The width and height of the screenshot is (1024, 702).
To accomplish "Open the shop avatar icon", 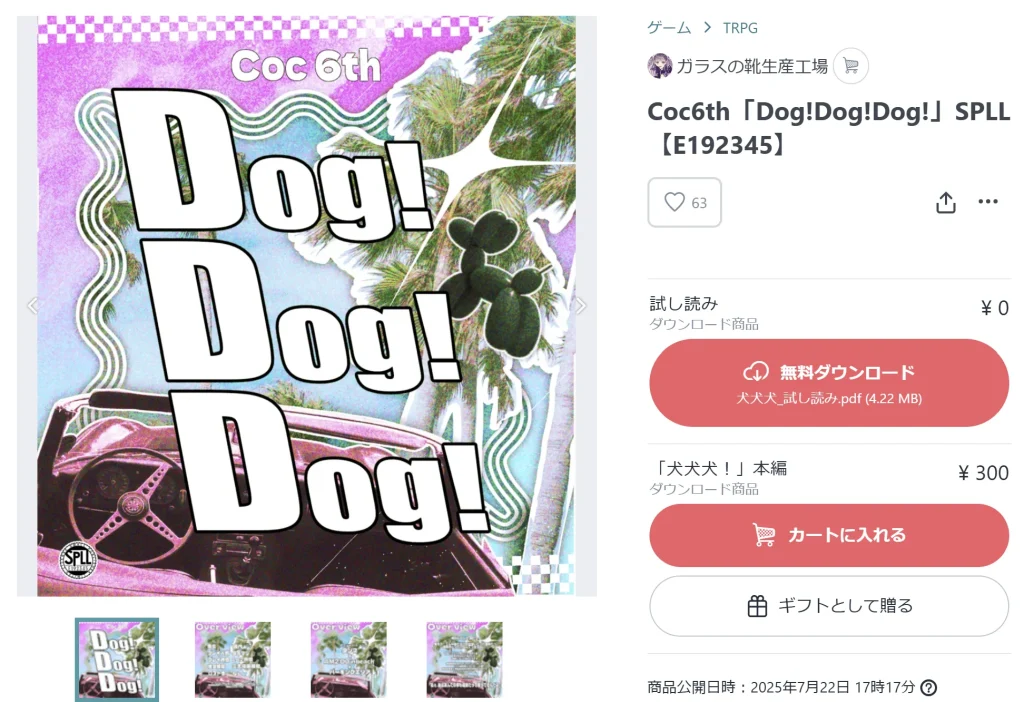I will [660, 66].
